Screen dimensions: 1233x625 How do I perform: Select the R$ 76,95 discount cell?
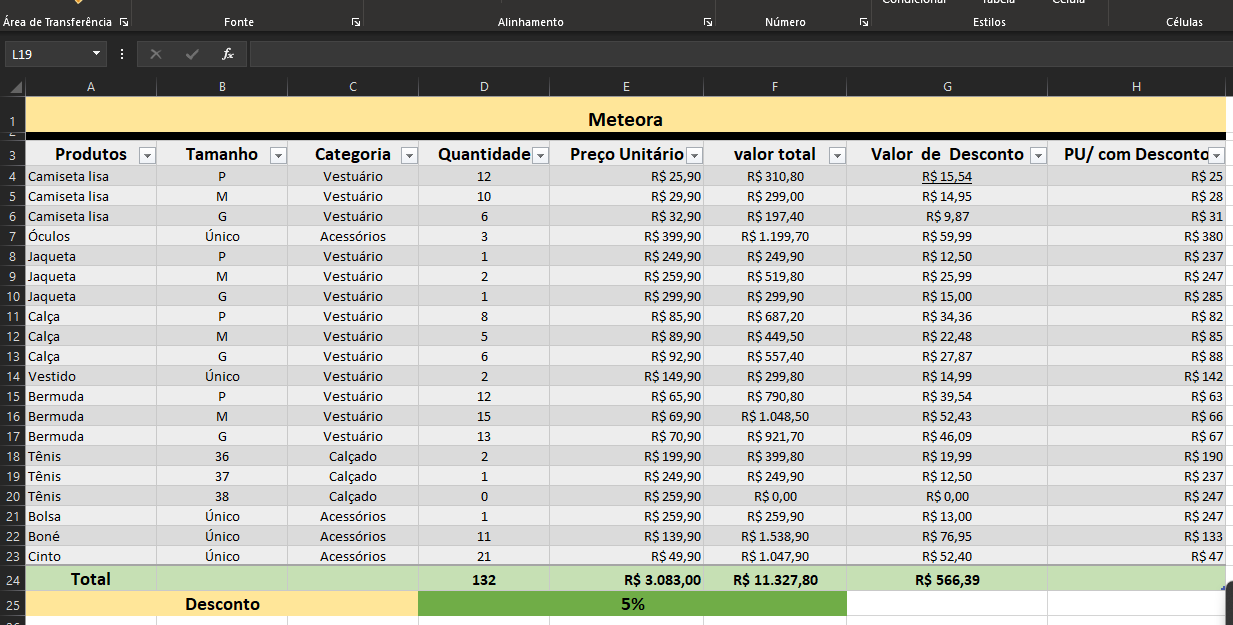pos(947,536)
